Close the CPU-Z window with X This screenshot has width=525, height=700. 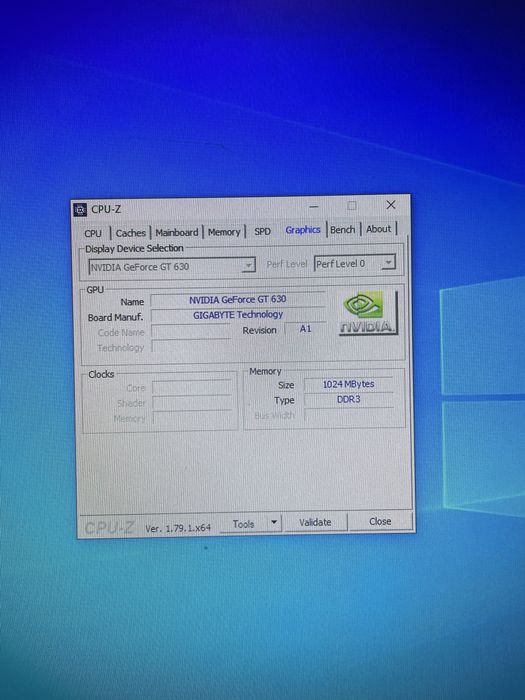point(391,205)
